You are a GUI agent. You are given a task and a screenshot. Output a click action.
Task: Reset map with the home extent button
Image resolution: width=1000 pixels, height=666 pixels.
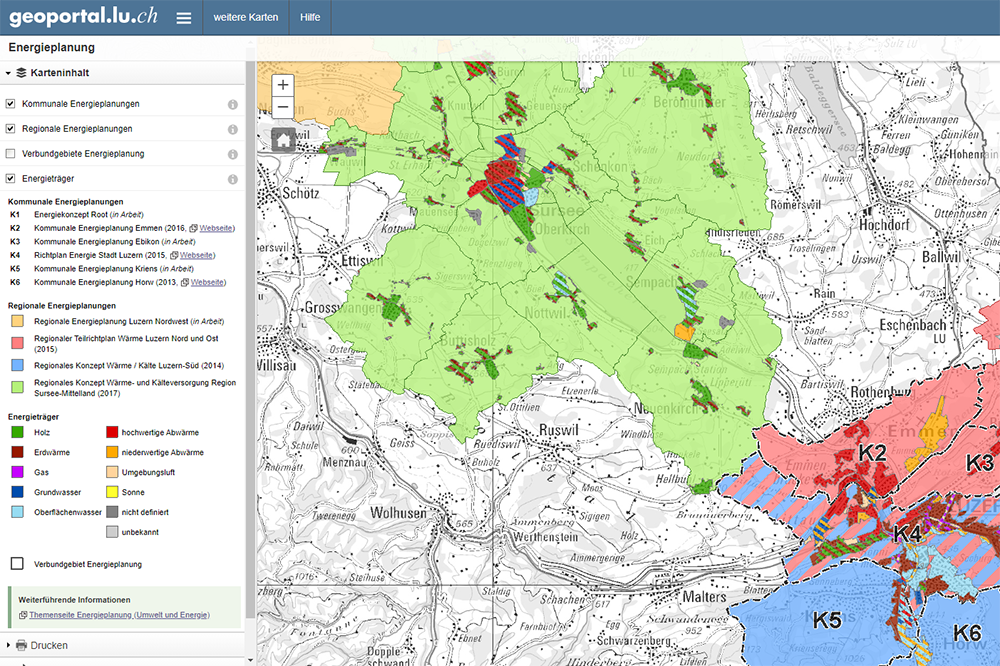point(283,139)
